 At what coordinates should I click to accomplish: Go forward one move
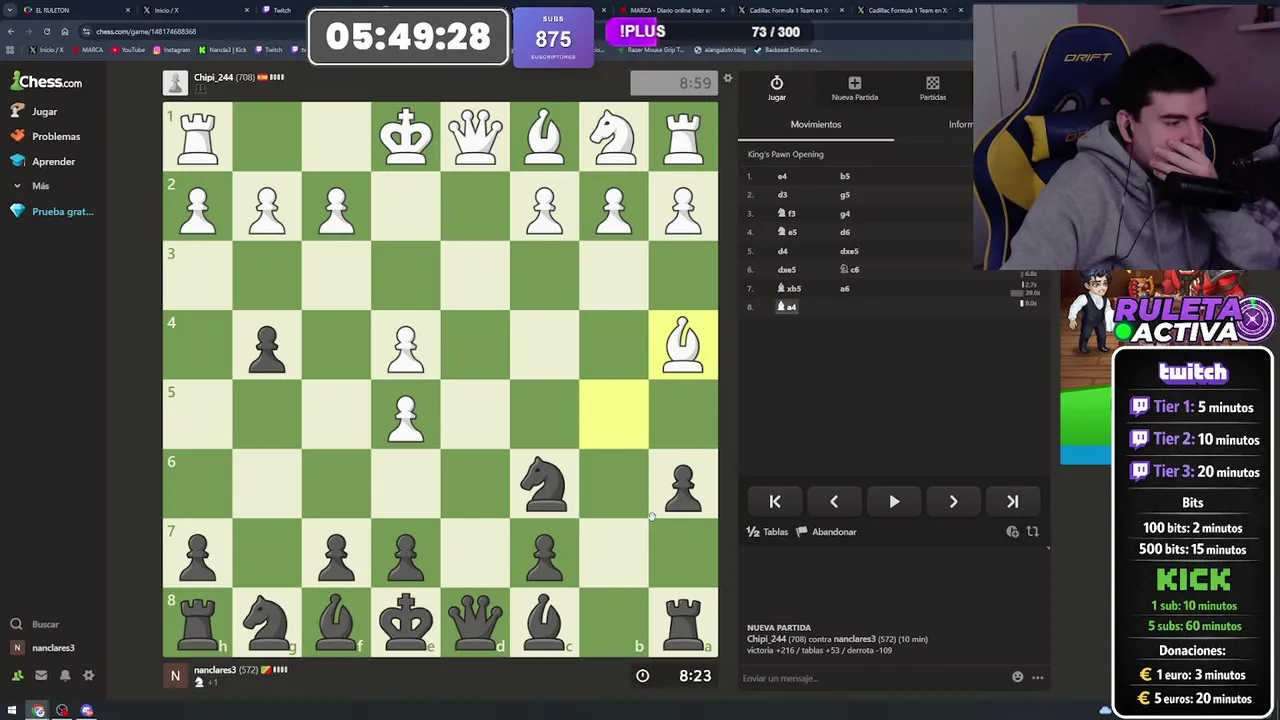point(953,502)
